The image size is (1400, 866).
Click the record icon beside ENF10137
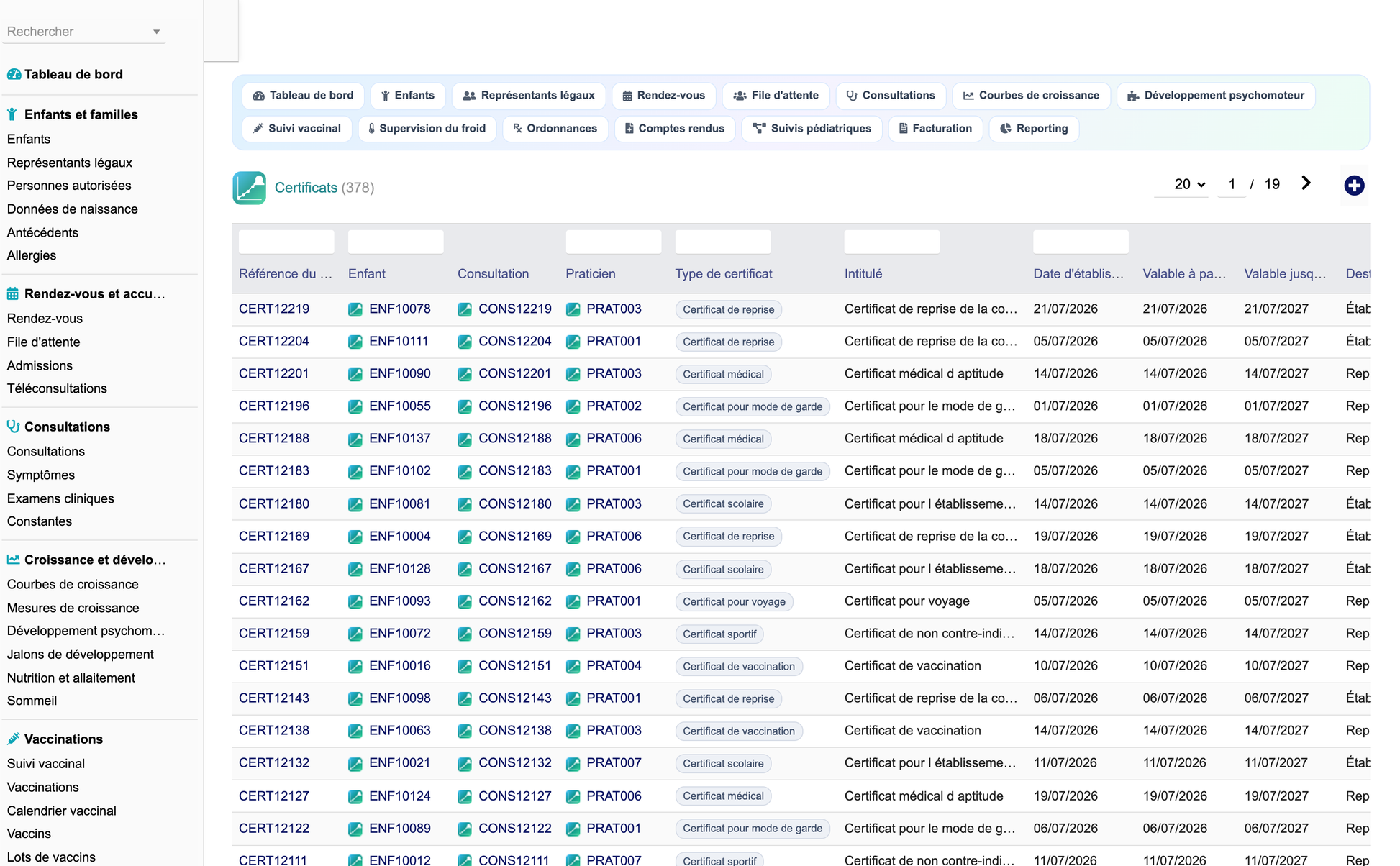tap(355, 439)
